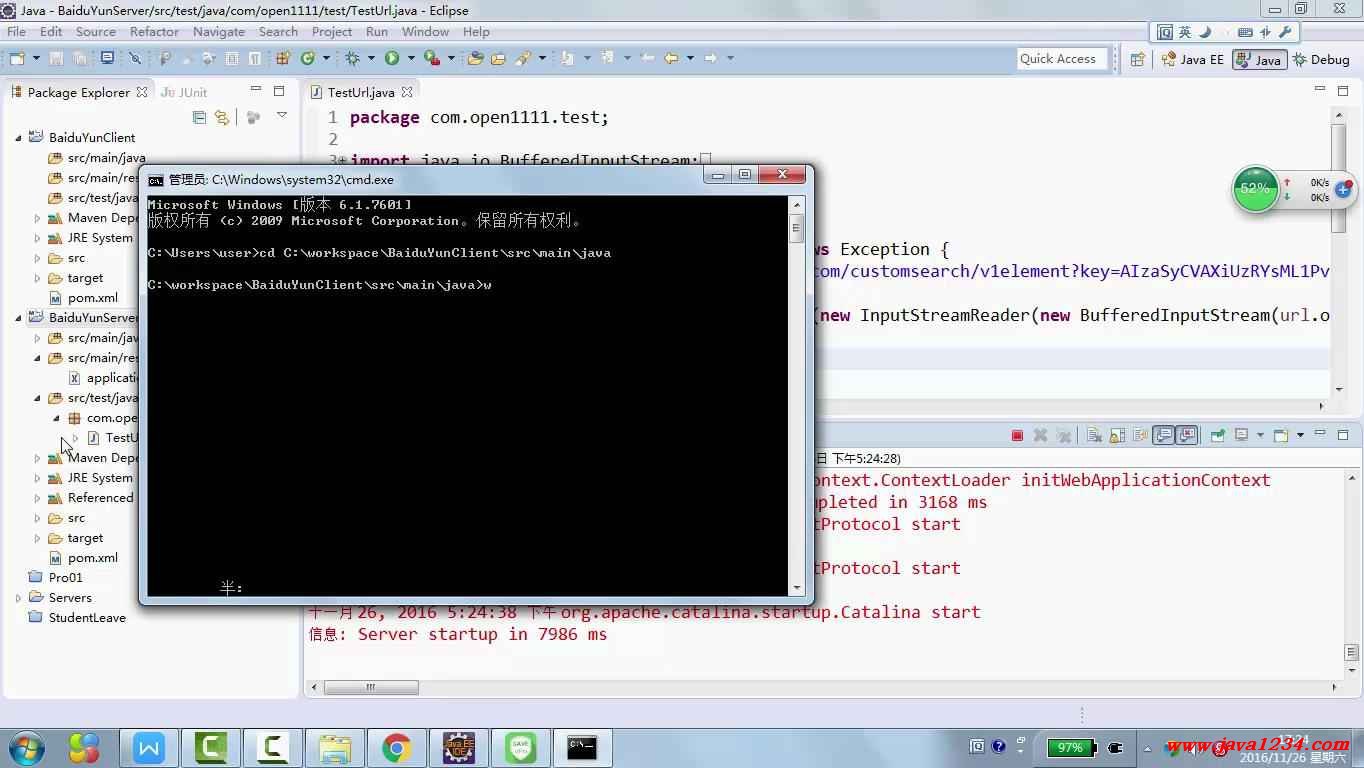1364x768 pixels.
Task: Open Chrome from the taskbar
Action: [397, 747]
